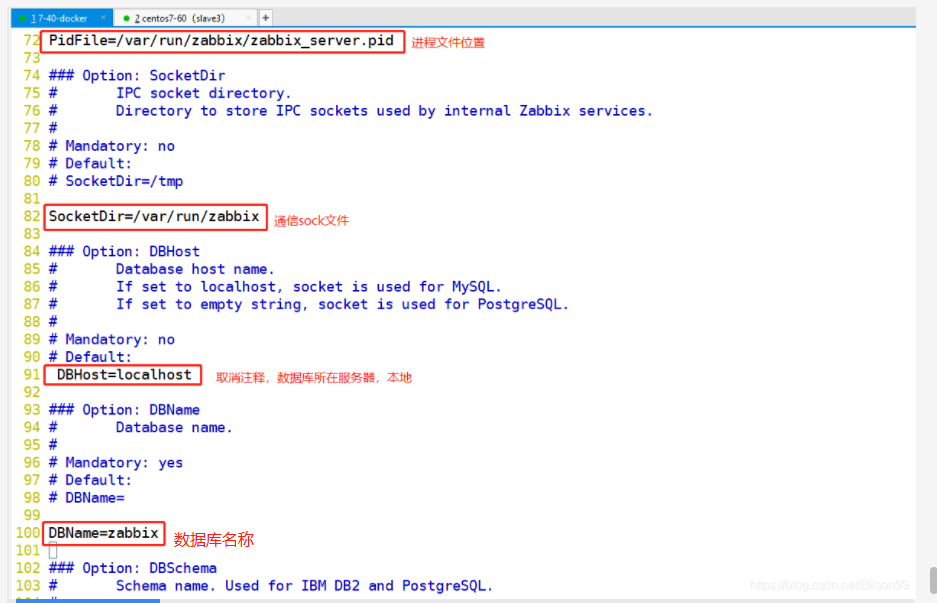The height and width of the screenshot is (603, 937).
Task: Place cursor on empty line 101
Action: (53, 550)
